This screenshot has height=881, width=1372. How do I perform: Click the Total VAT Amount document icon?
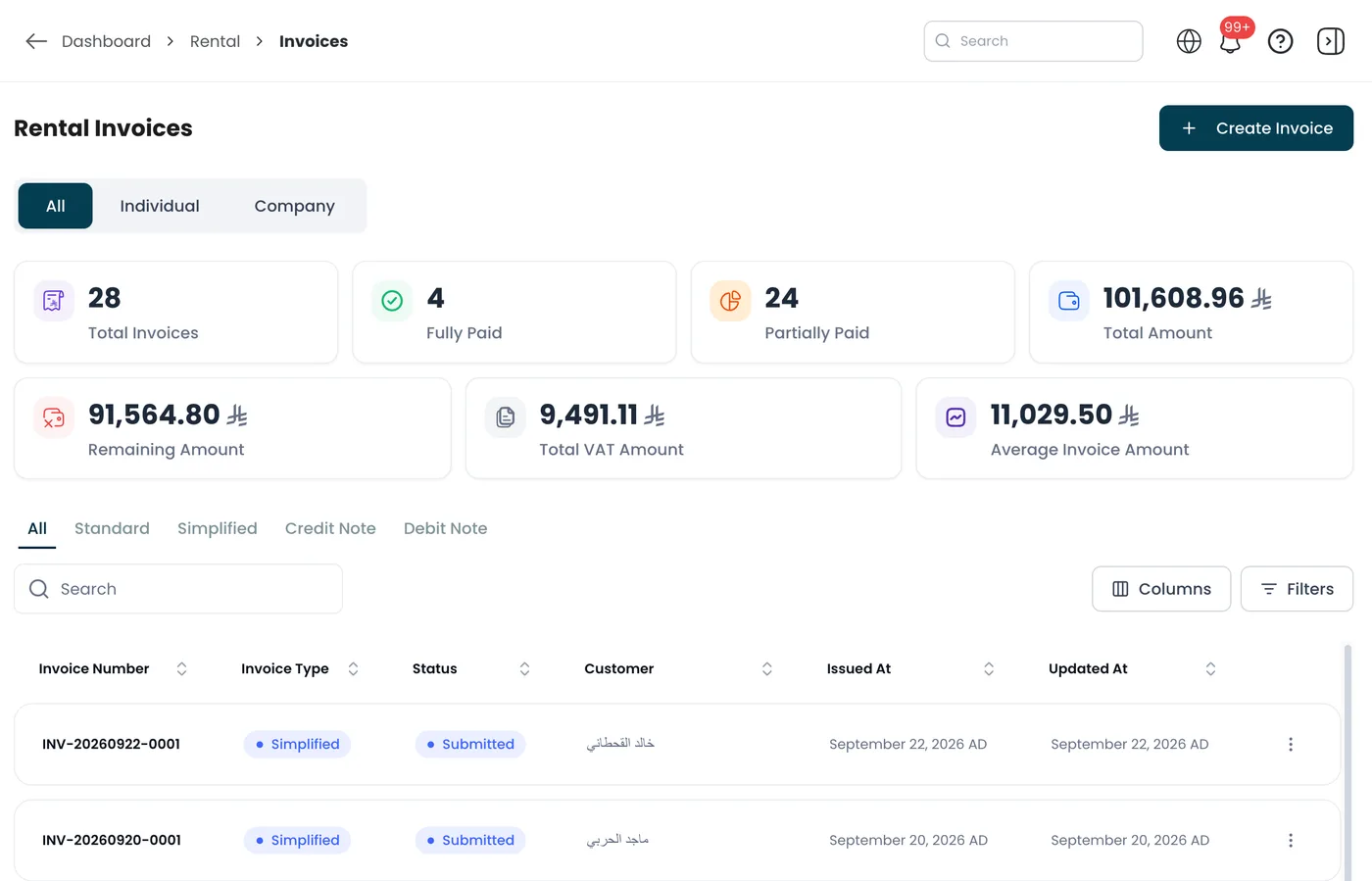click(505, 417)
